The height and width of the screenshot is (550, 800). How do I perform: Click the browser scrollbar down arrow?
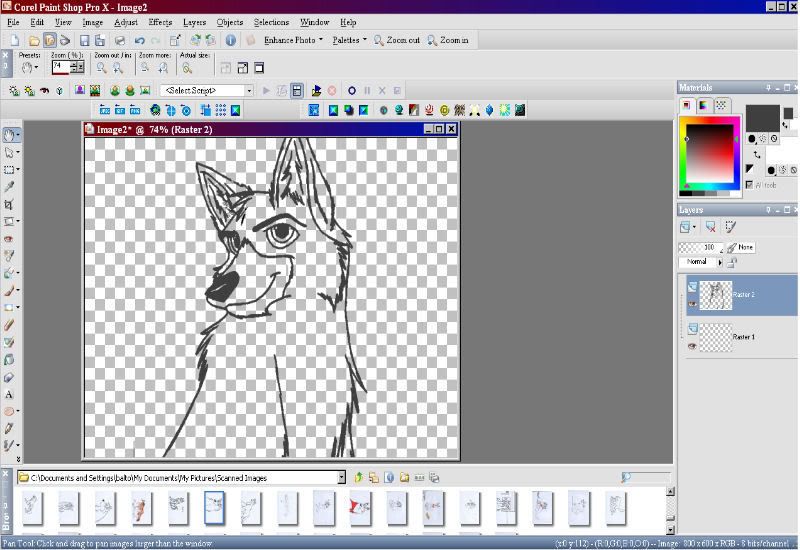(670, 530)
